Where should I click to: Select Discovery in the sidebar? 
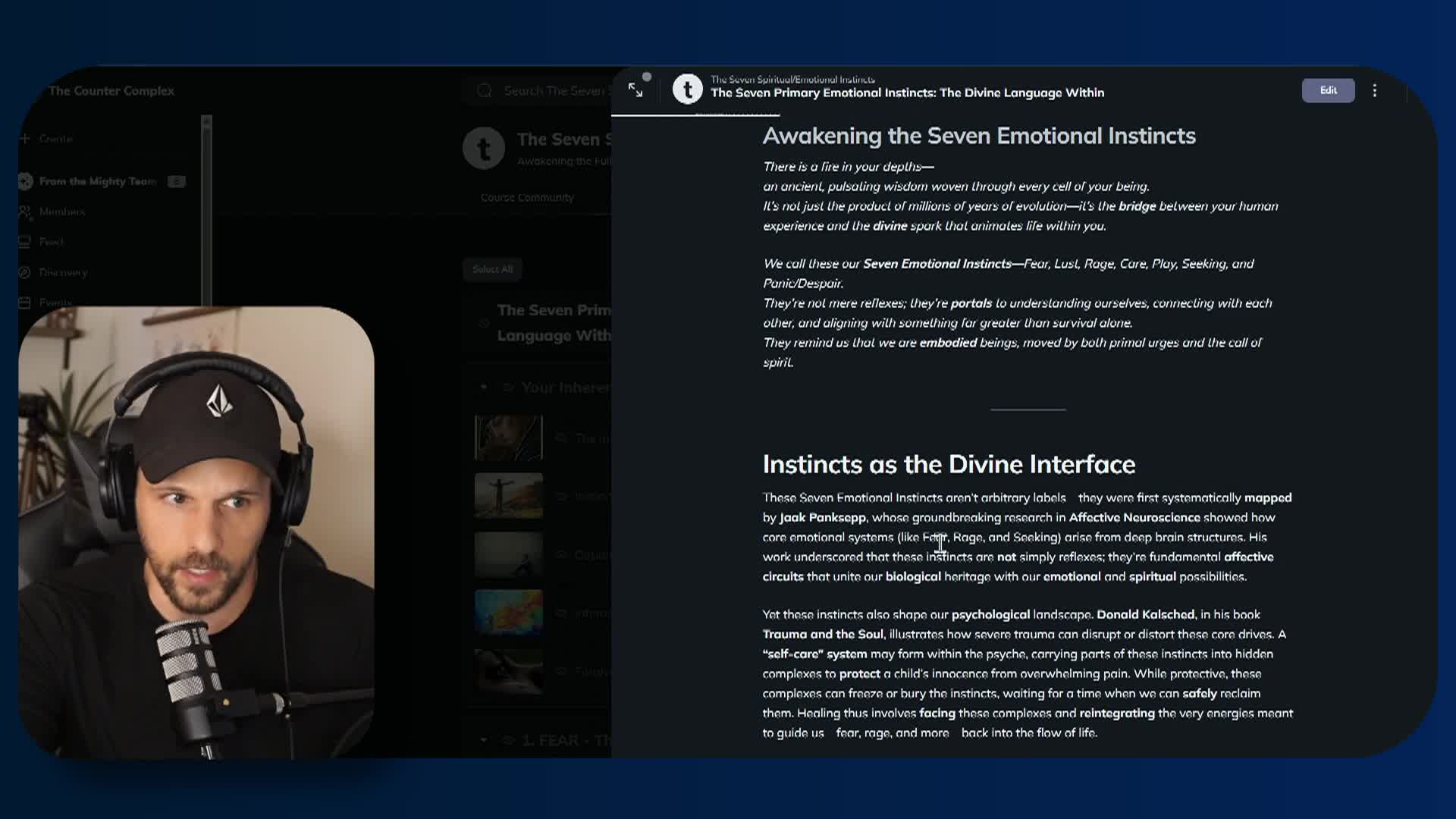pyautogui.click(x=63, y=272)
